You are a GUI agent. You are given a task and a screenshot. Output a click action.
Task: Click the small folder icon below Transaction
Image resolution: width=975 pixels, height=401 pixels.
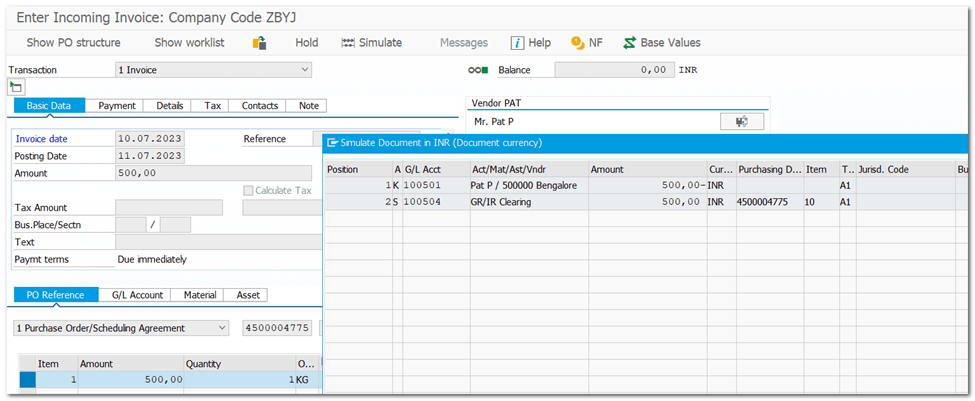[16, 88]
